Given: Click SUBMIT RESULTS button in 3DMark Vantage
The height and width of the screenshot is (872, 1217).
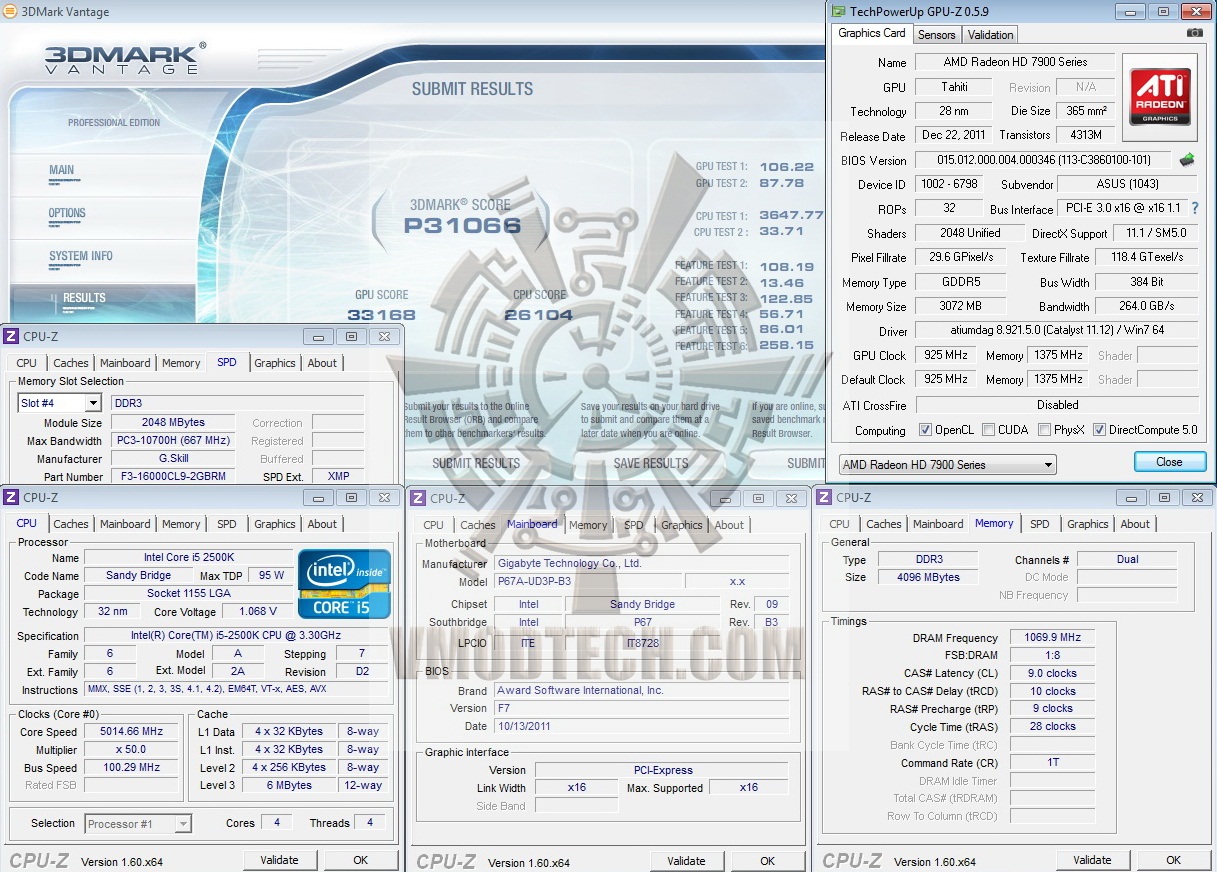Looking at the screenshot, I should point(476,463).
